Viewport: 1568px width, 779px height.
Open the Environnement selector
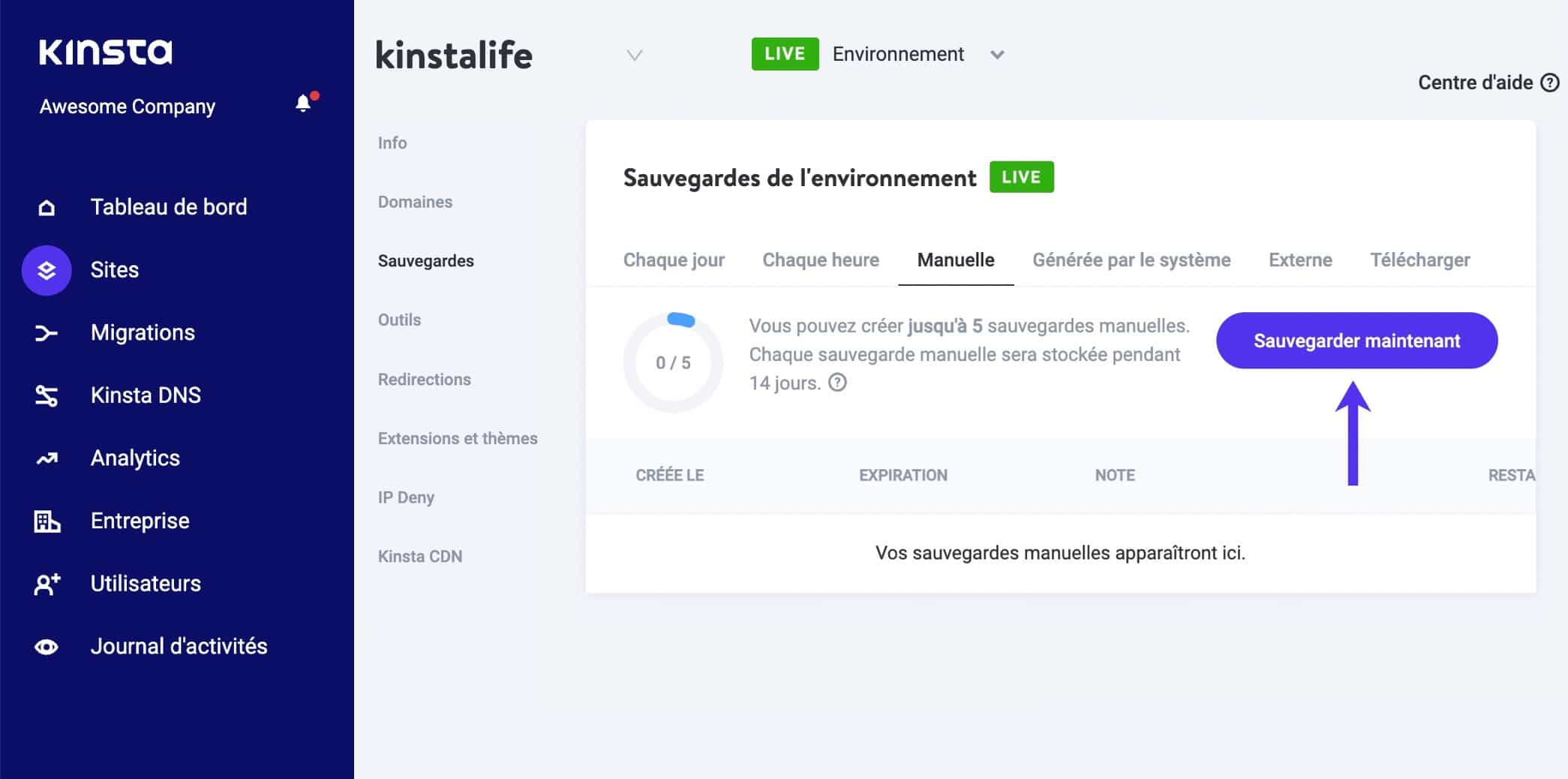click(998, 55)
